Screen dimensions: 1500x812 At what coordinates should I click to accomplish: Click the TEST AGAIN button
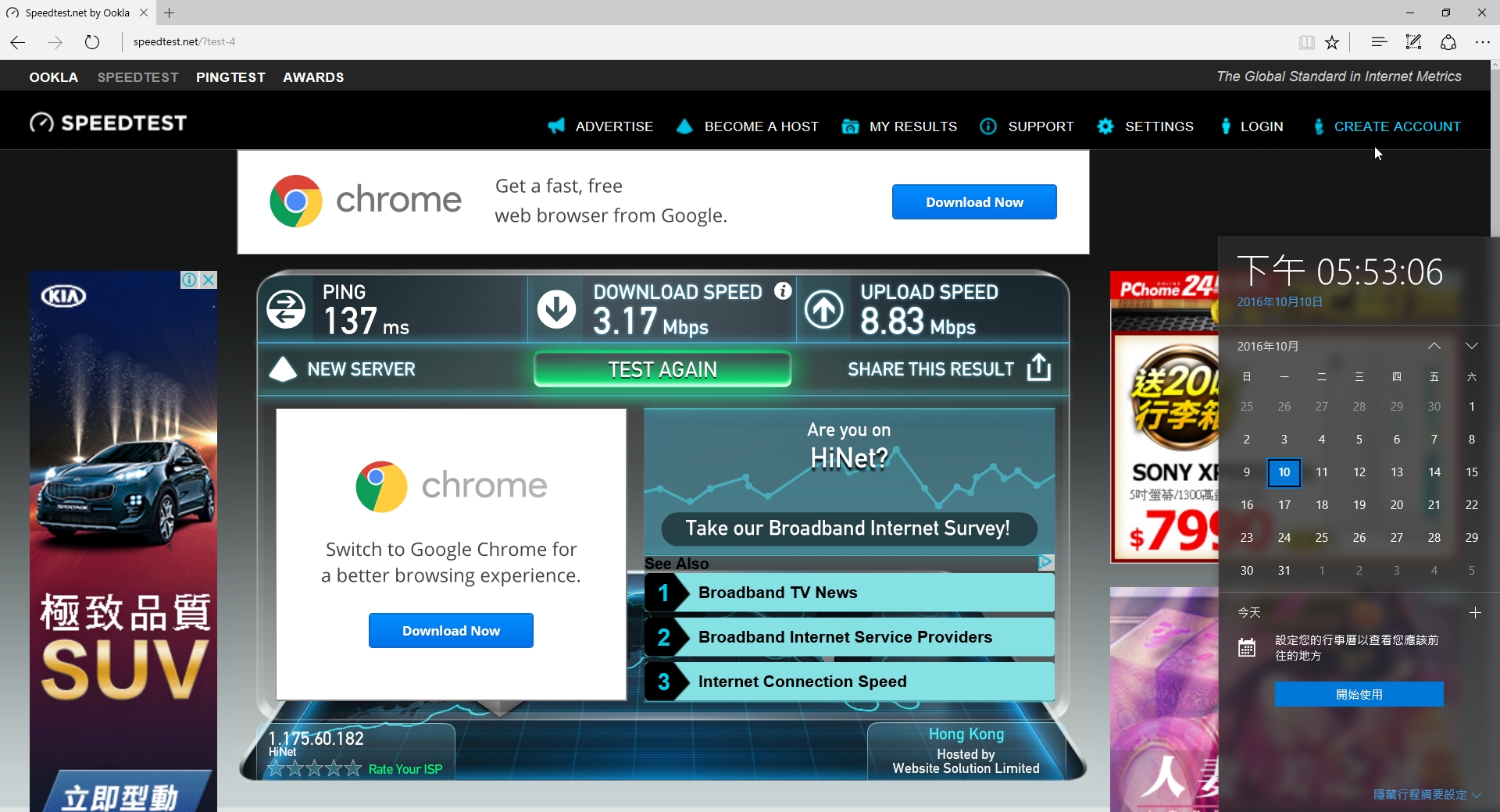point(662,369)
